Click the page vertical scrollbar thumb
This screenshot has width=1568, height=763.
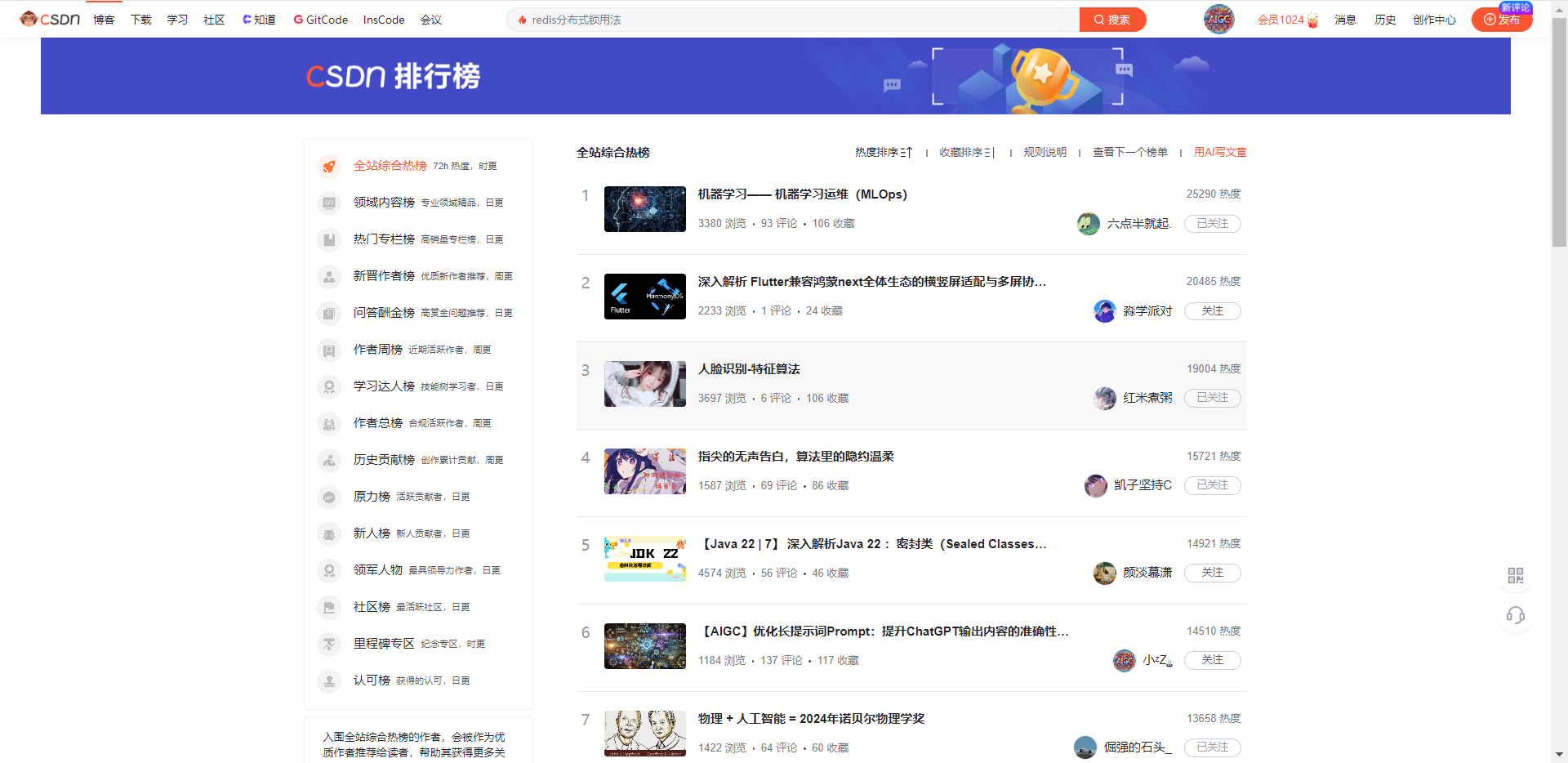[1559, 132]
